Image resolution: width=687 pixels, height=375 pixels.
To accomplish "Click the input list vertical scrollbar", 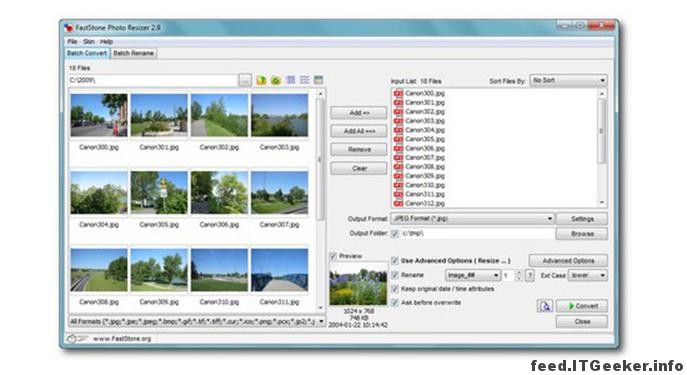I will 602,148.
